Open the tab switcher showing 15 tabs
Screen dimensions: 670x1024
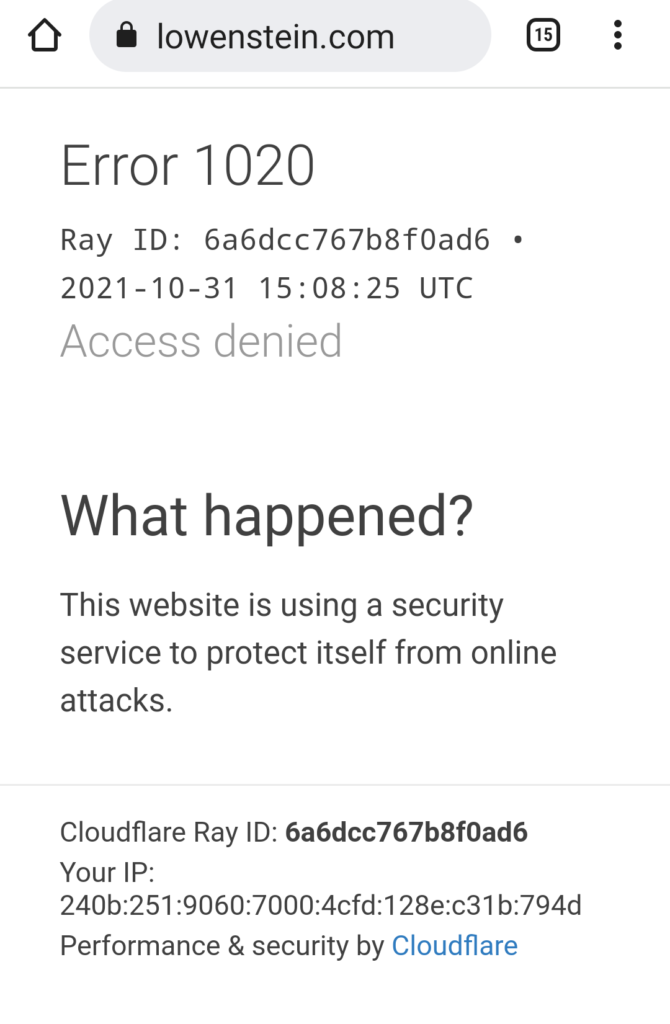point(543,35)
